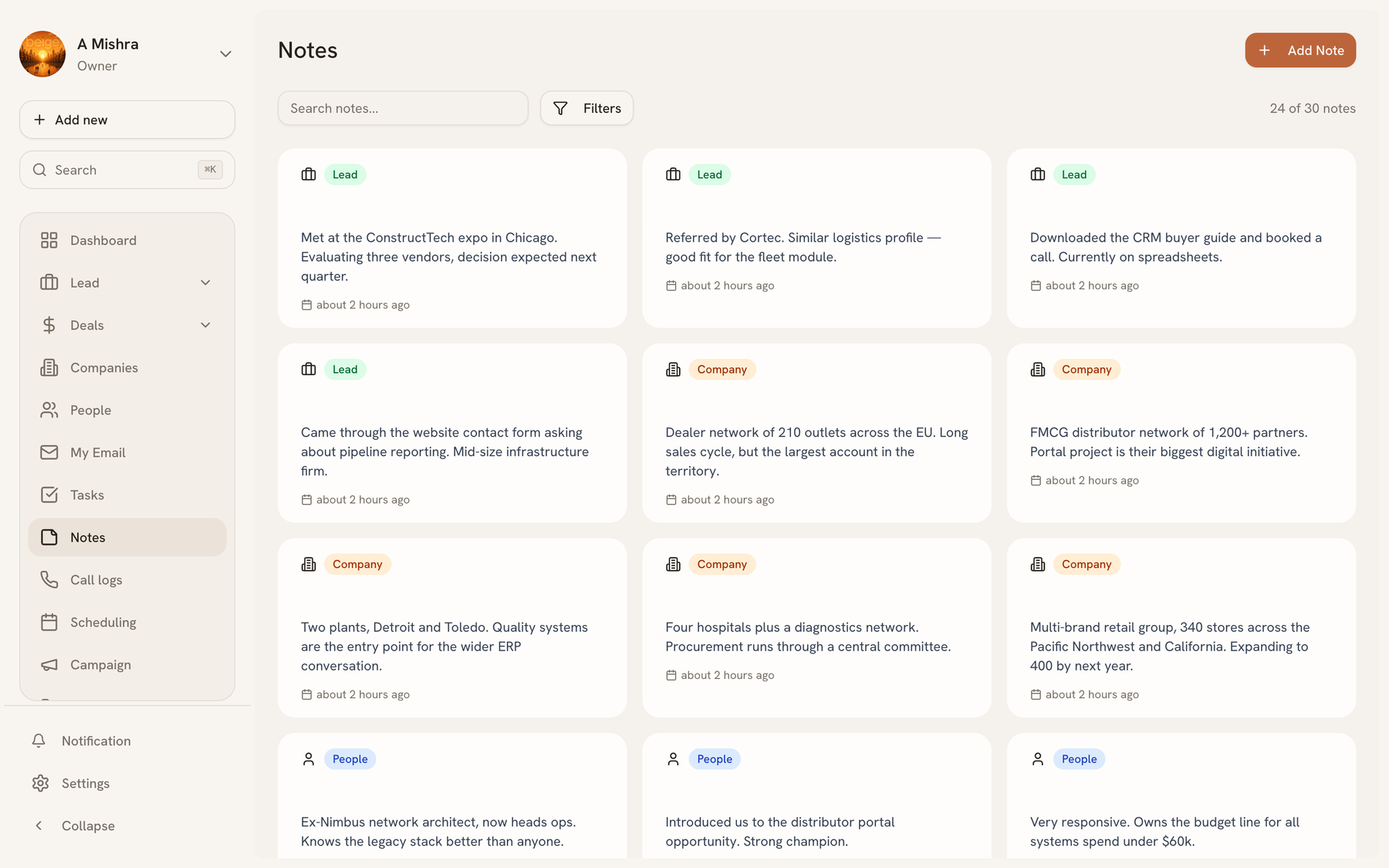Open My Email from the sidebar

(x=127, y=453)
